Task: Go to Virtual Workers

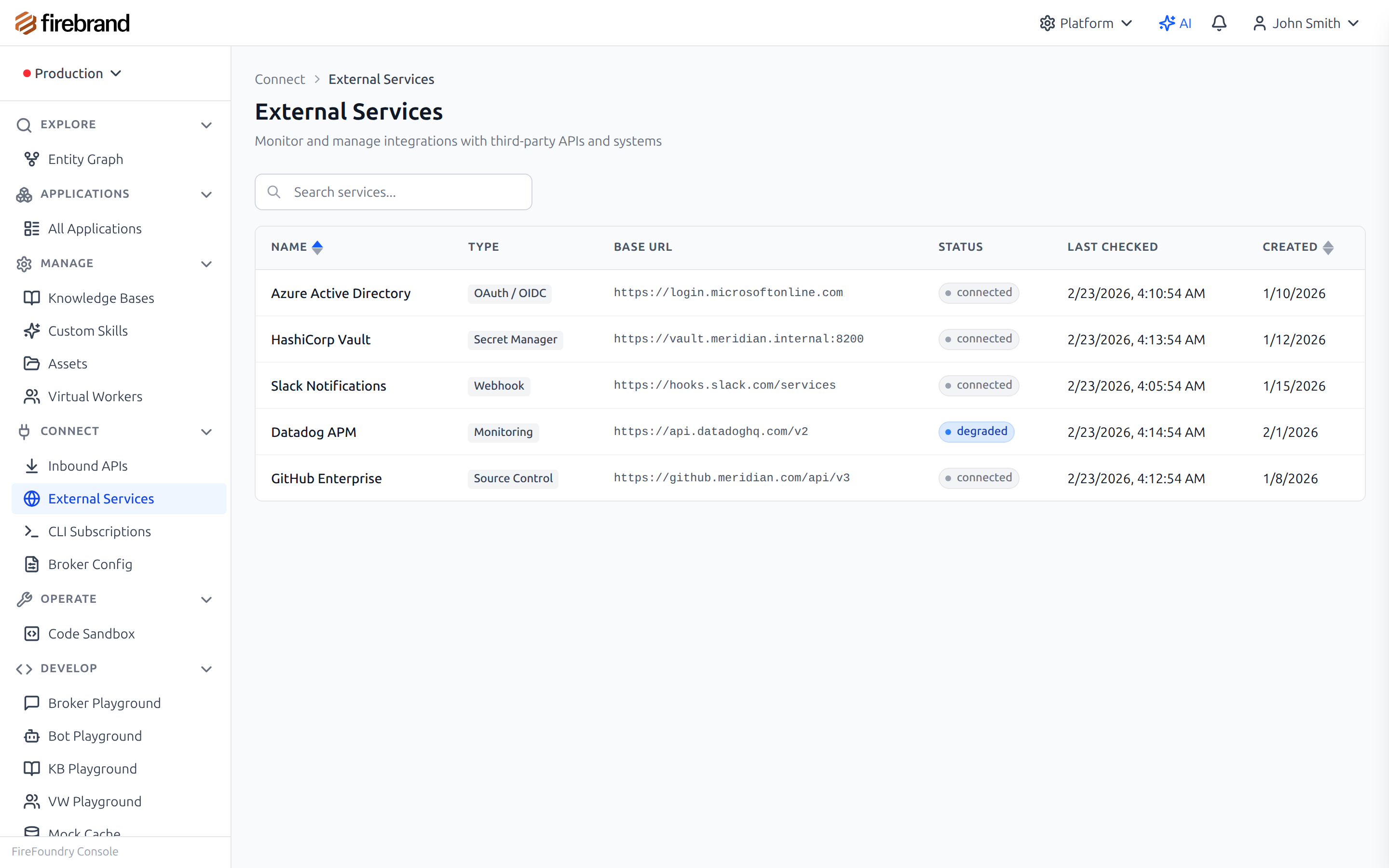Action: 119,396
